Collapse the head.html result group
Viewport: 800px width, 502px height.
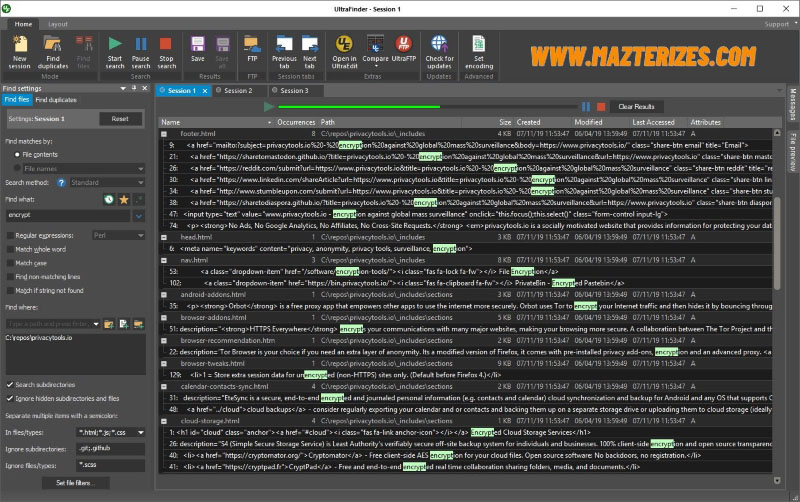click(x=164, y=237)
